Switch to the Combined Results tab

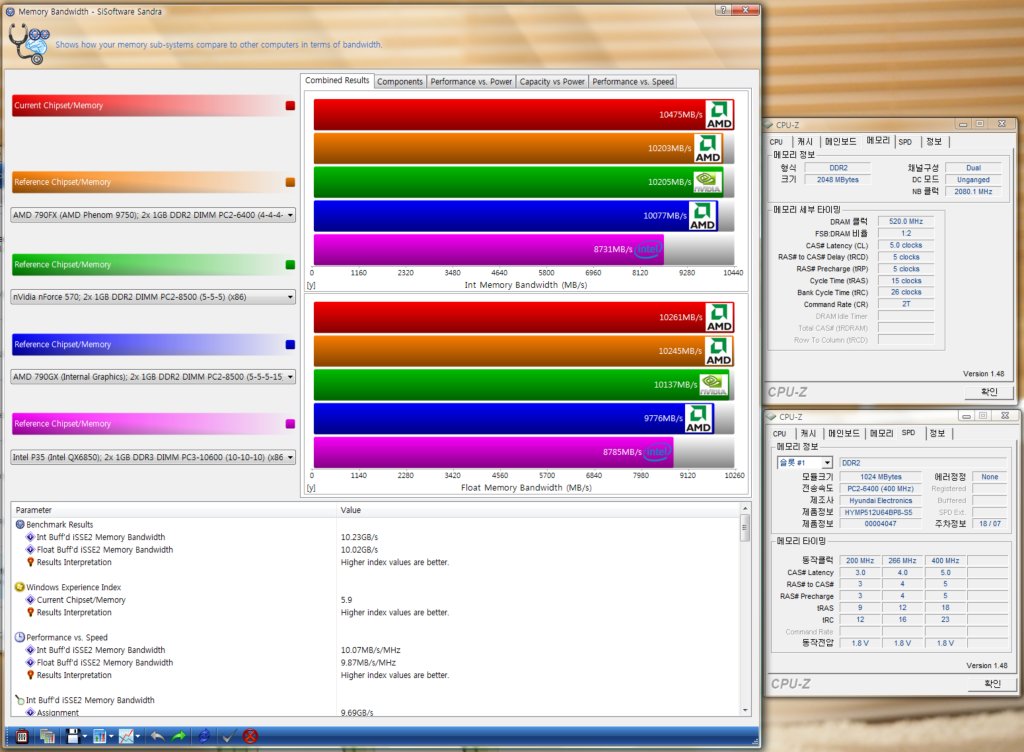click(337, 80)
